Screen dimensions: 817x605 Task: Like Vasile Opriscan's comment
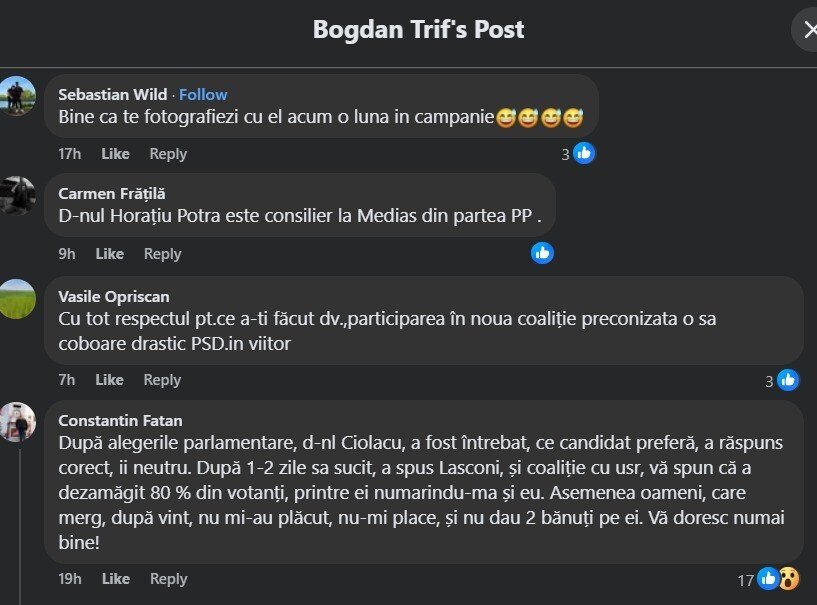pyautogui.click(x=109, y=380)
